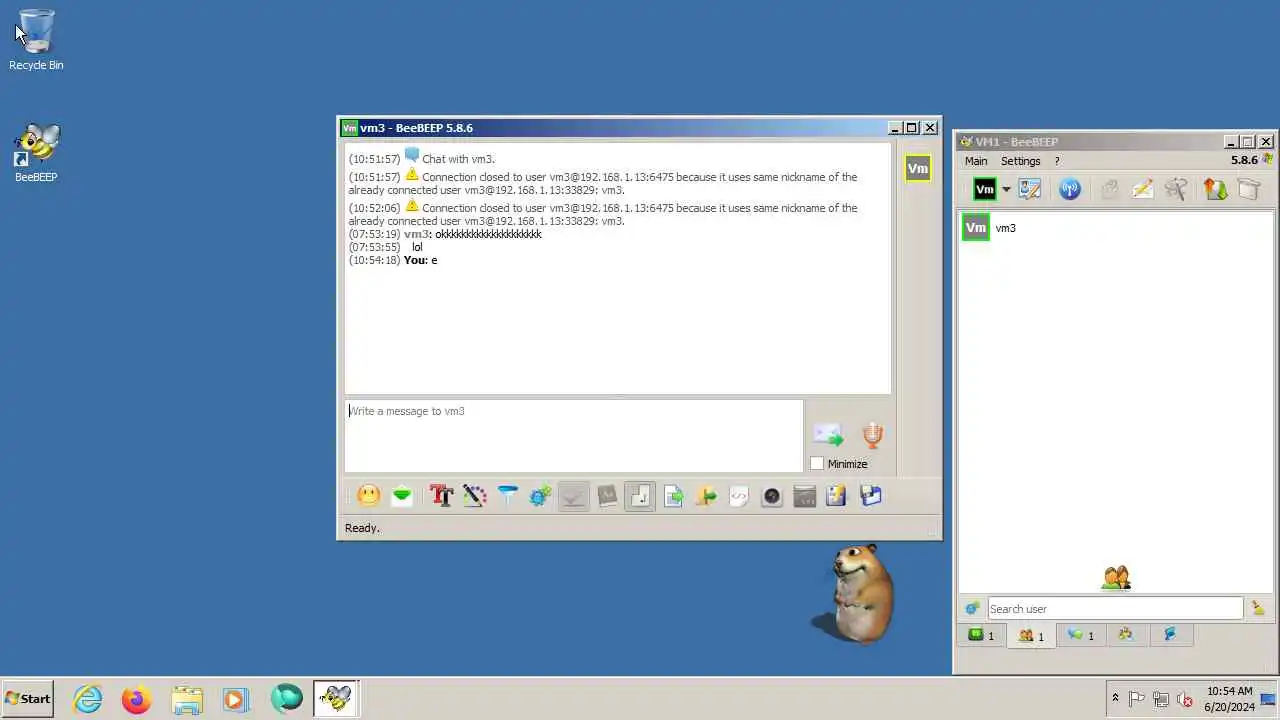1280x720 pixels.
Task: Toggle the grayed double-chevron toolbar button
Action: [x=574, y=496]
